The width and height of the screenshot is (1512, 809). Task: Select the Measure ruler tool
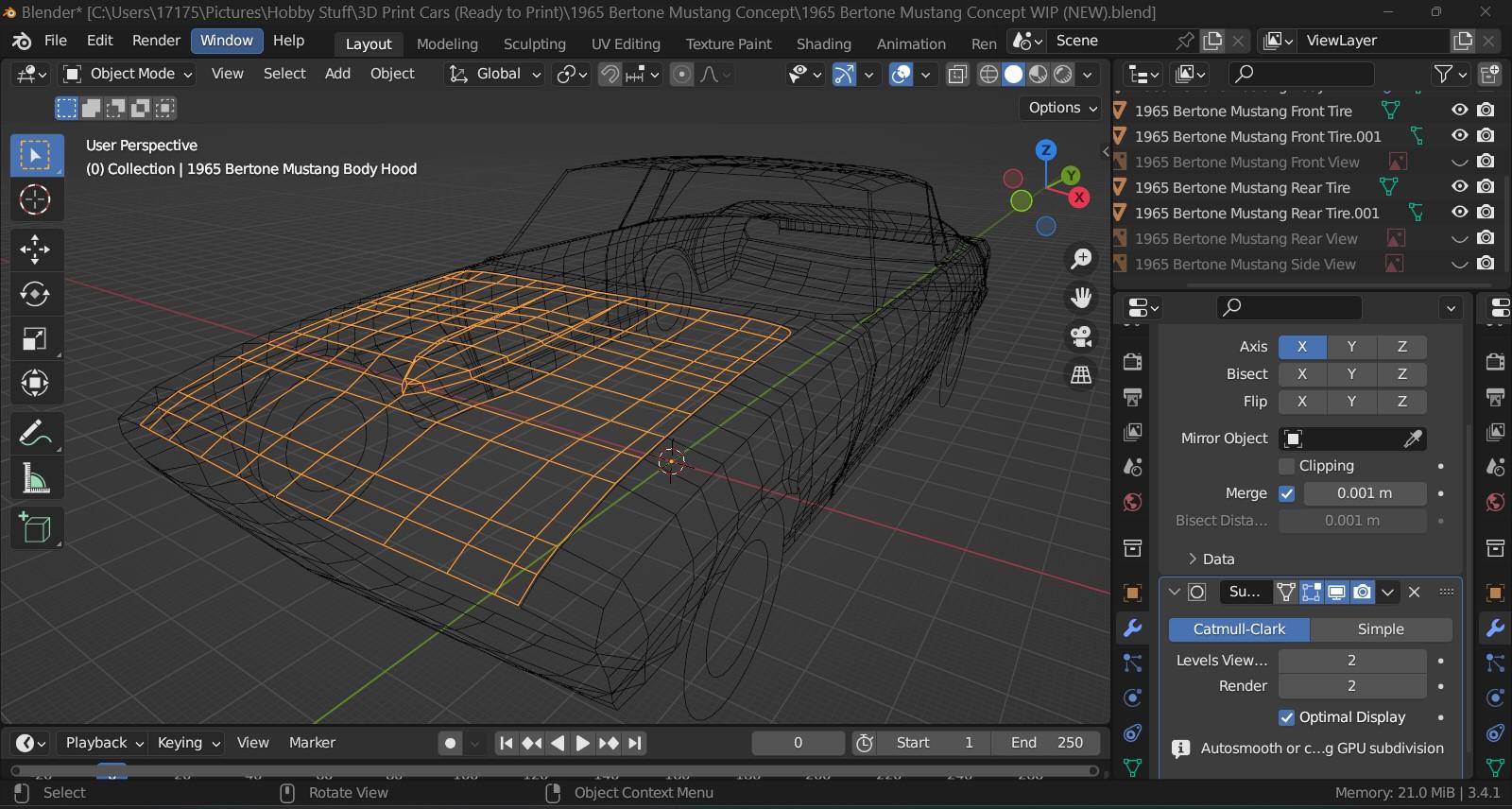click(x=36, y=478)
